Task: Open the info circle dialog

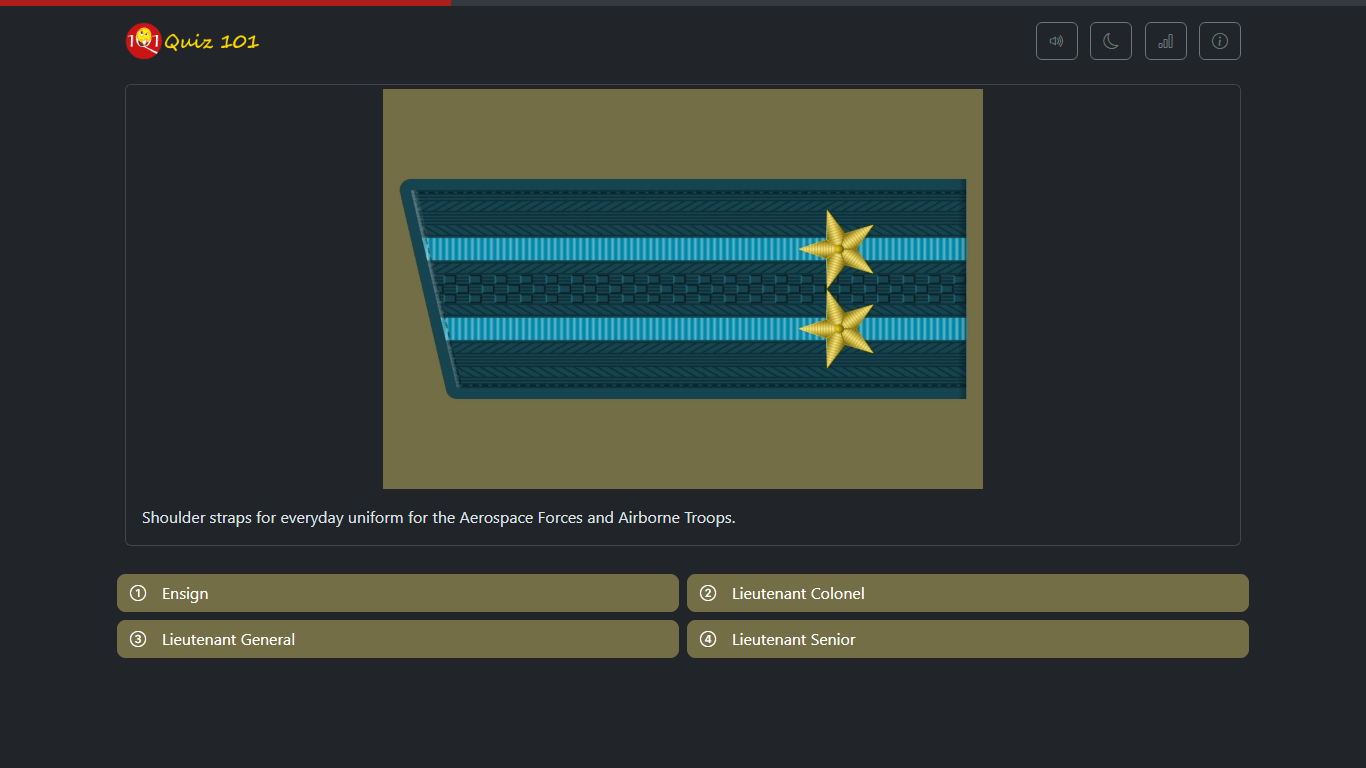Action: click(x=1219, y=41)
